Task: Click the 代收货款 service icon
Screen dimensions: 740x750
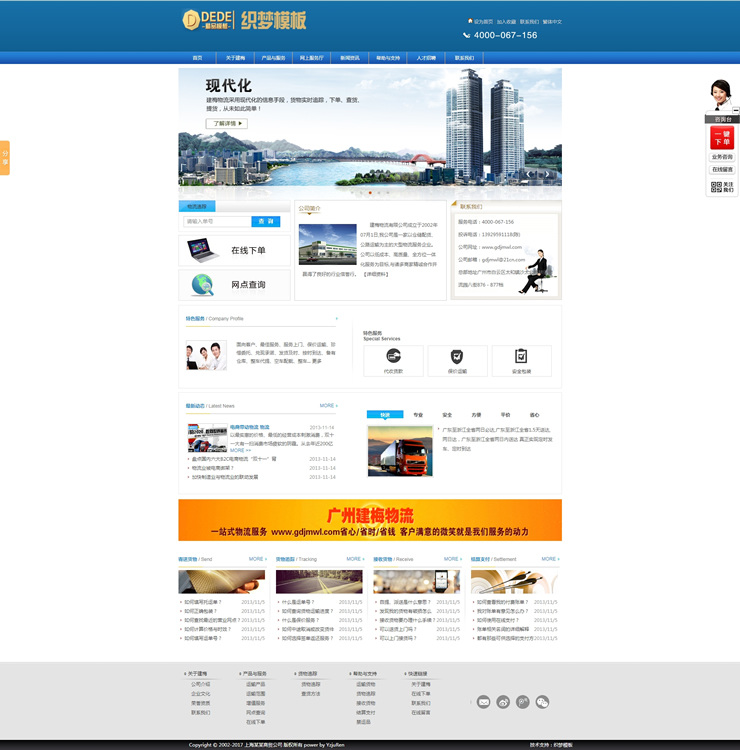Action: tap(393, 357)
